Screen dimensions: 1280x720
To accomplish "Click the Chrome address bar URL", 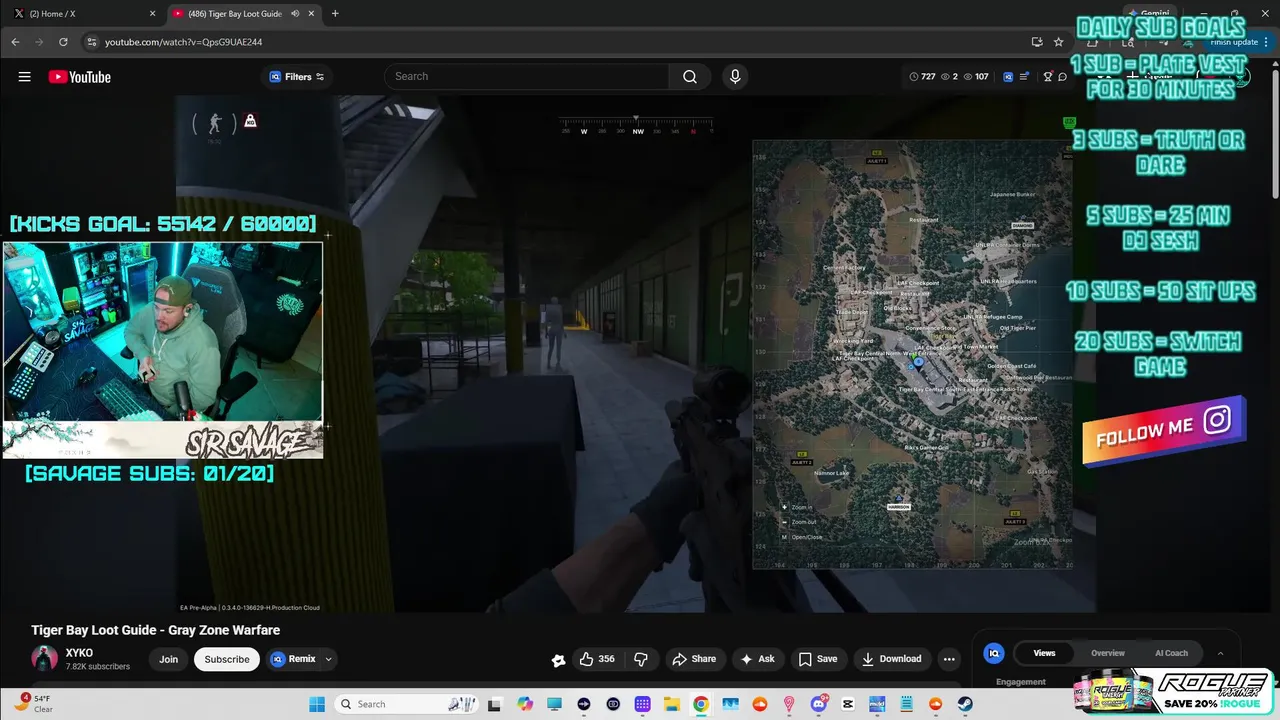I will point(184,42).
